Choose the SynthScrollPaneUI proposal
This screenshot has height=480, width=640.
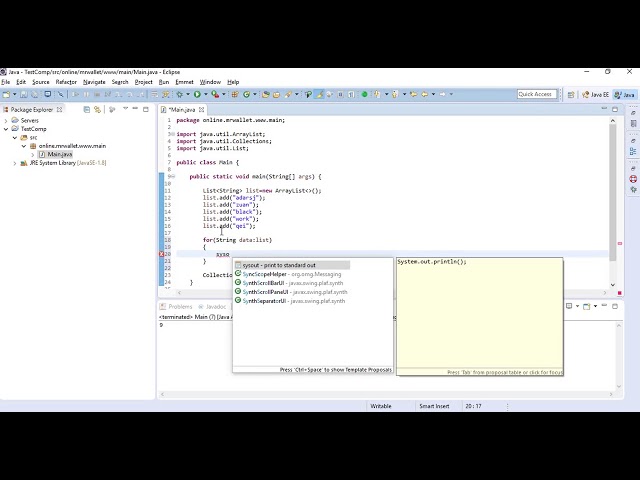click(292, 292)
